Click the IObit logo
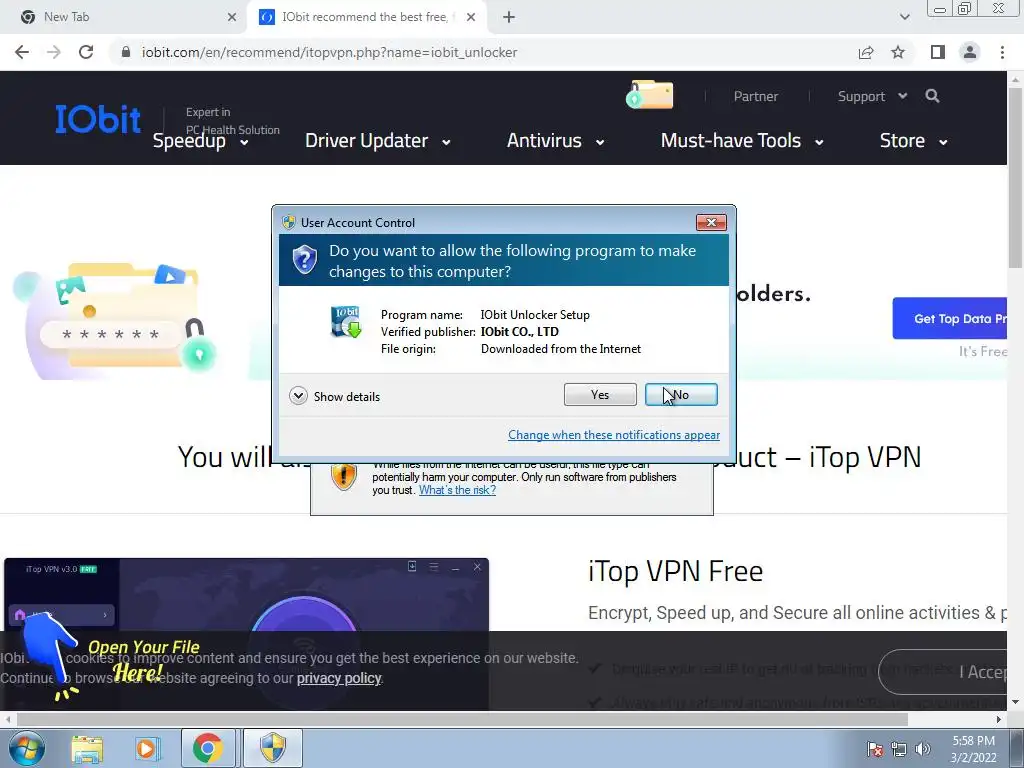 (x=97, y=120)
